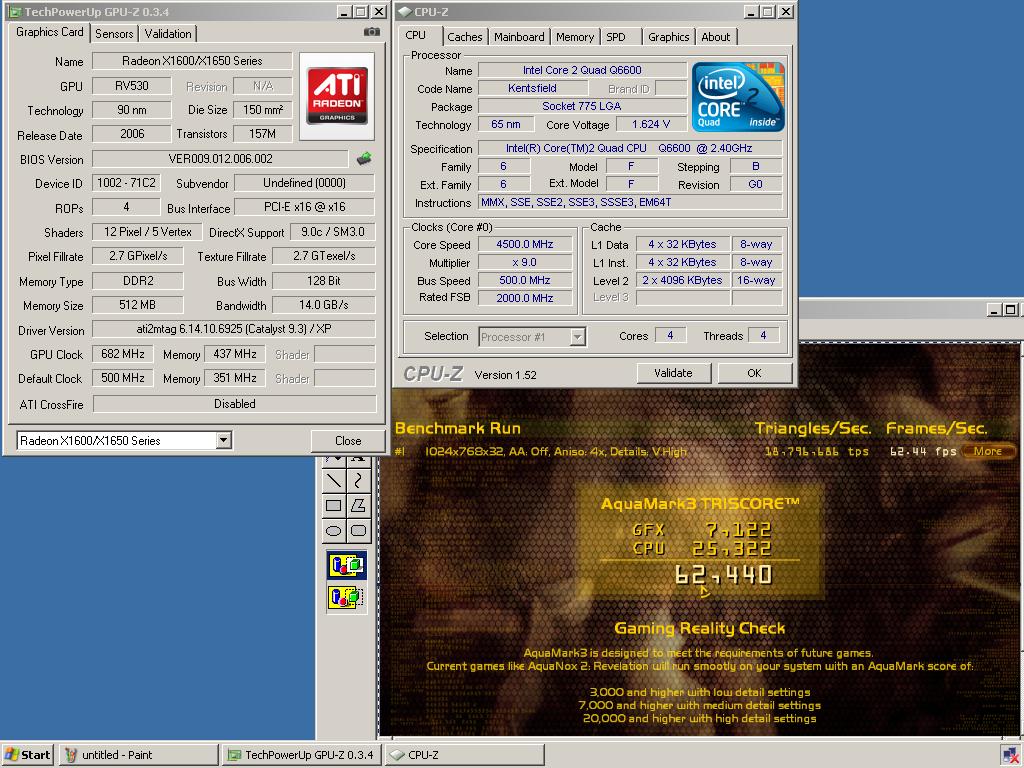The width and height of the screenshot is (1024, 768).
Task: Open the About tab in CPU-Z
Action: point(716,37)
